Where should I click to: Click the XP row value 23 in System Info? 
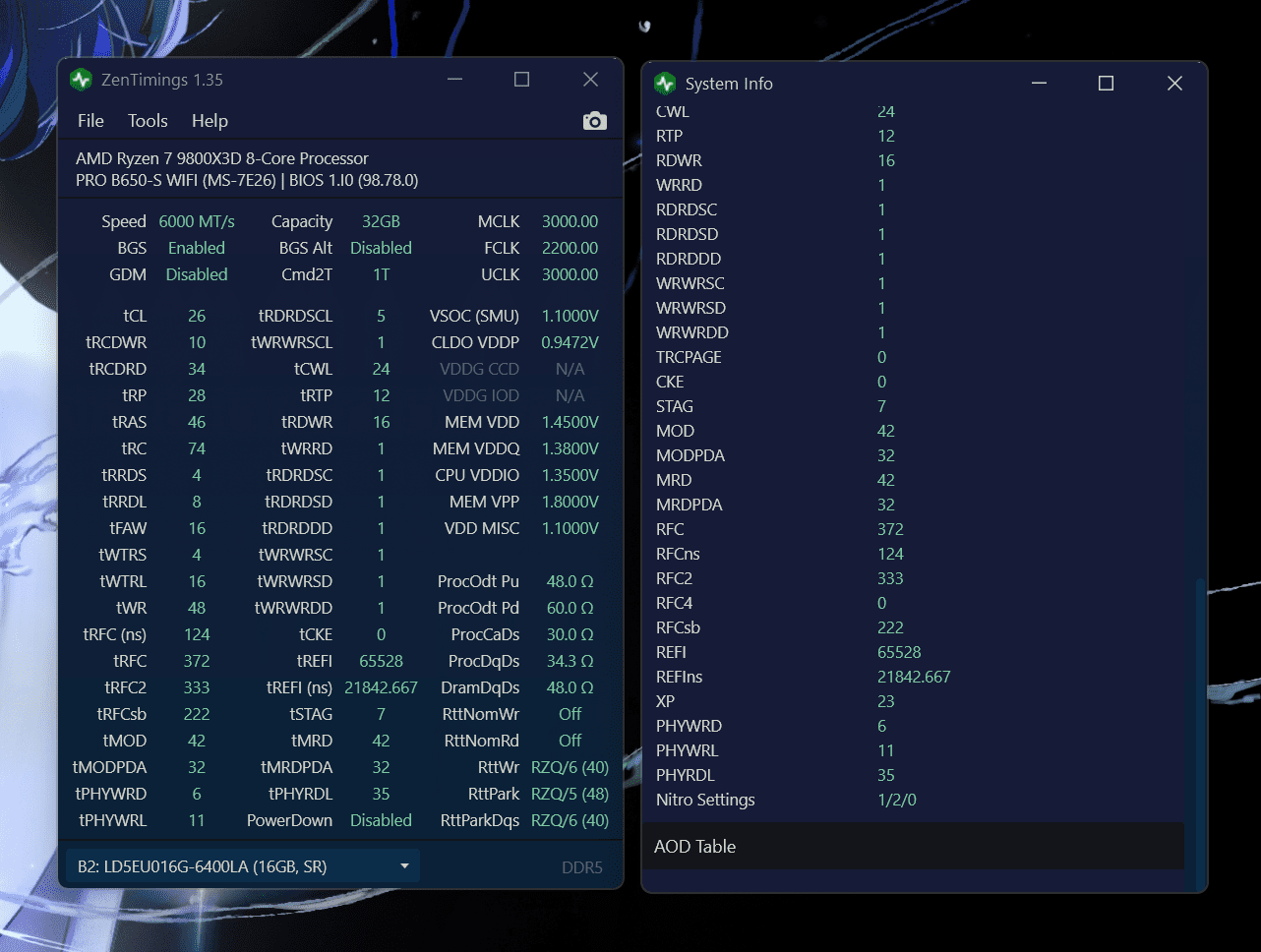[886, 701]
